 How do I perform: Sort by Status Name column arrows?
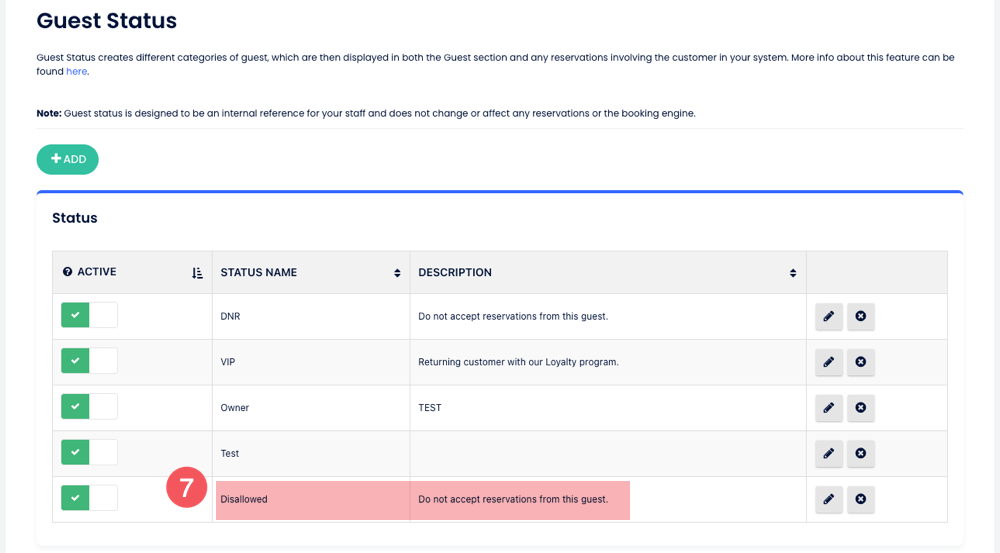[397, 273]
